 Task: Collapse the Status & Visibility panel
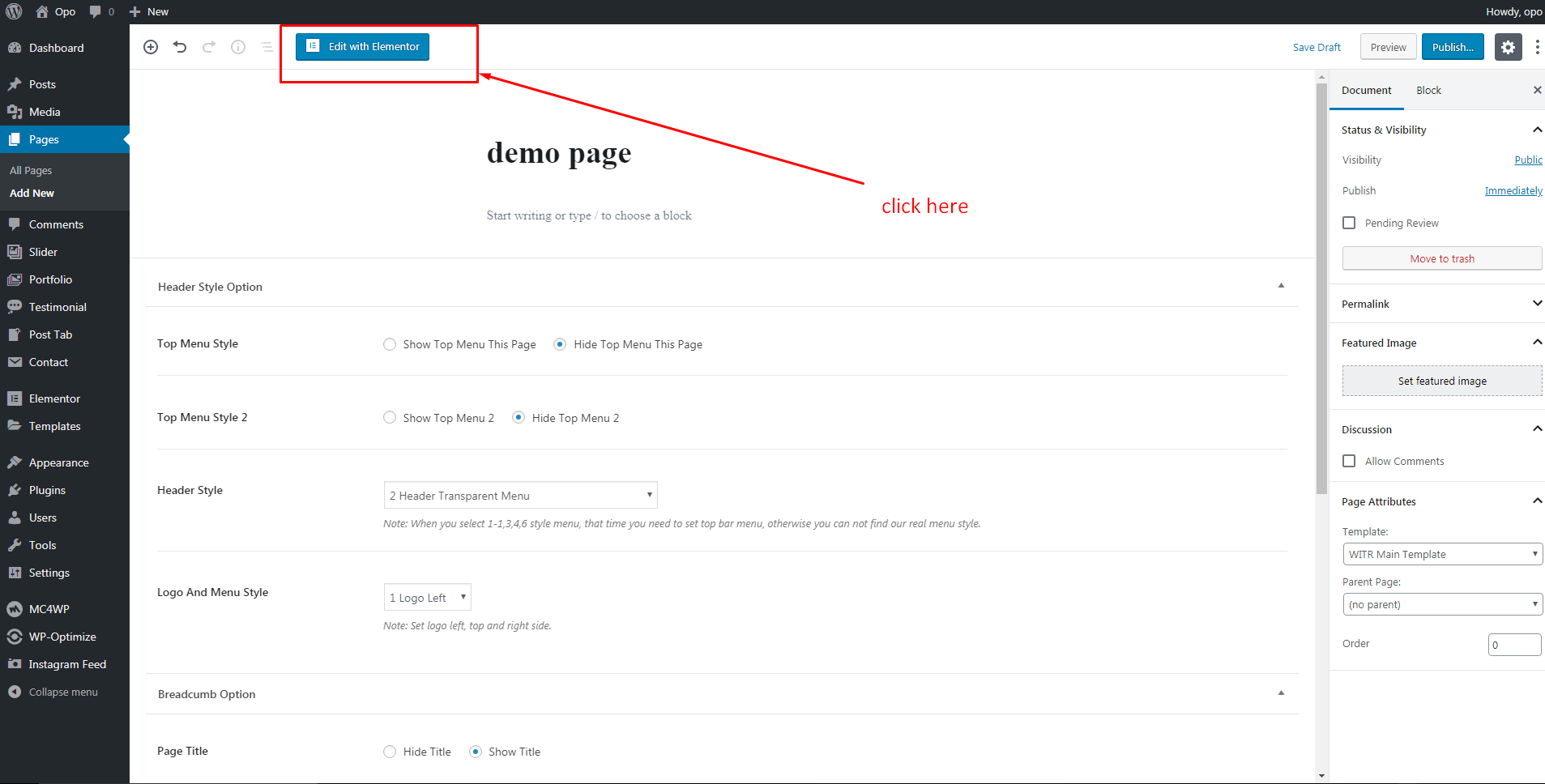[1537, 130]
